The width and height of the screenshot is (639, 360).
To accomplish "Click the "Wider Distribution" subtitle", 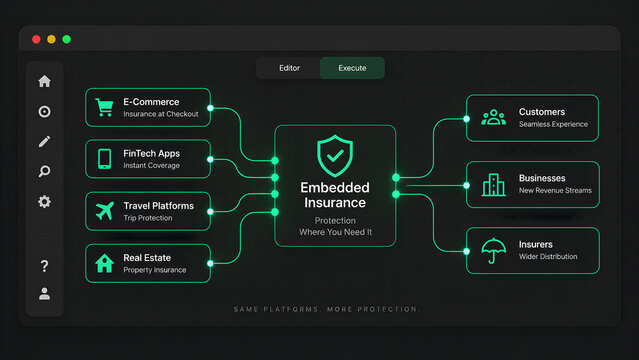I will pyautogui.click(x=548, y=256).
